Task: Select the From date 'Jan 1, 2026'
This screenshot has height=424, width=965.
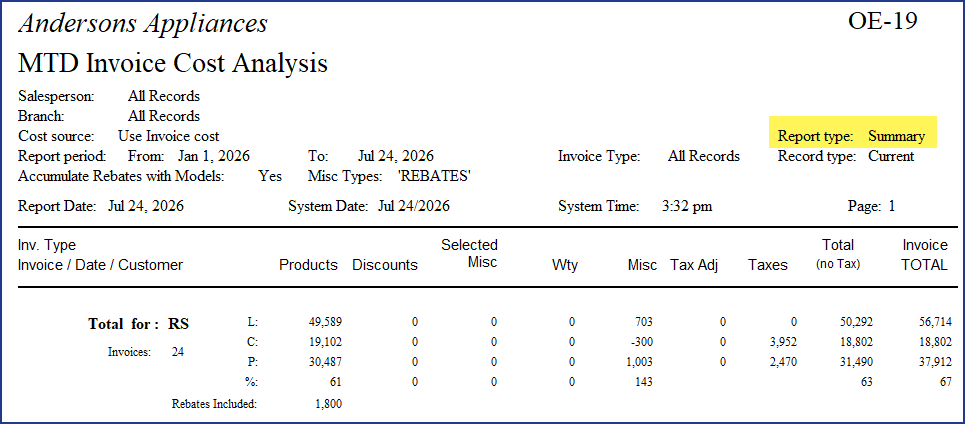Action: pos(214,156)
